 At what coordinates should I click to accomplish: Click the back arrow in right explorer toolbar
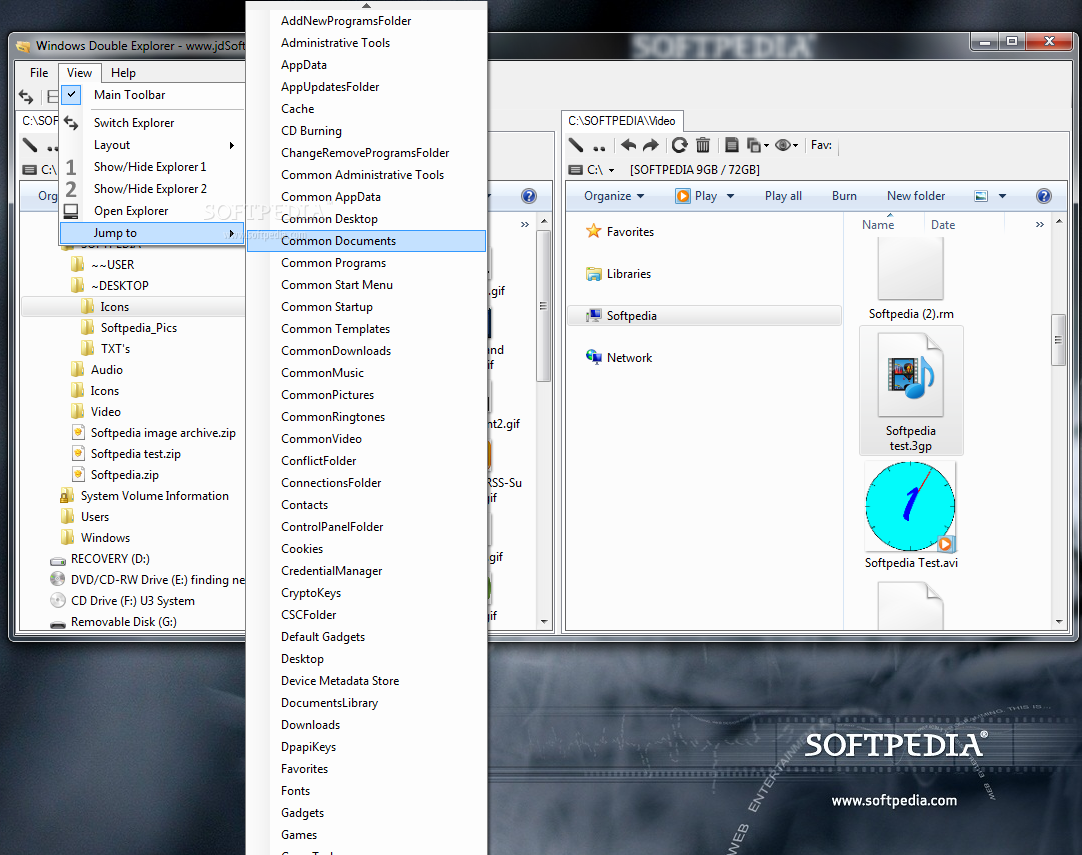pos(628,145)
